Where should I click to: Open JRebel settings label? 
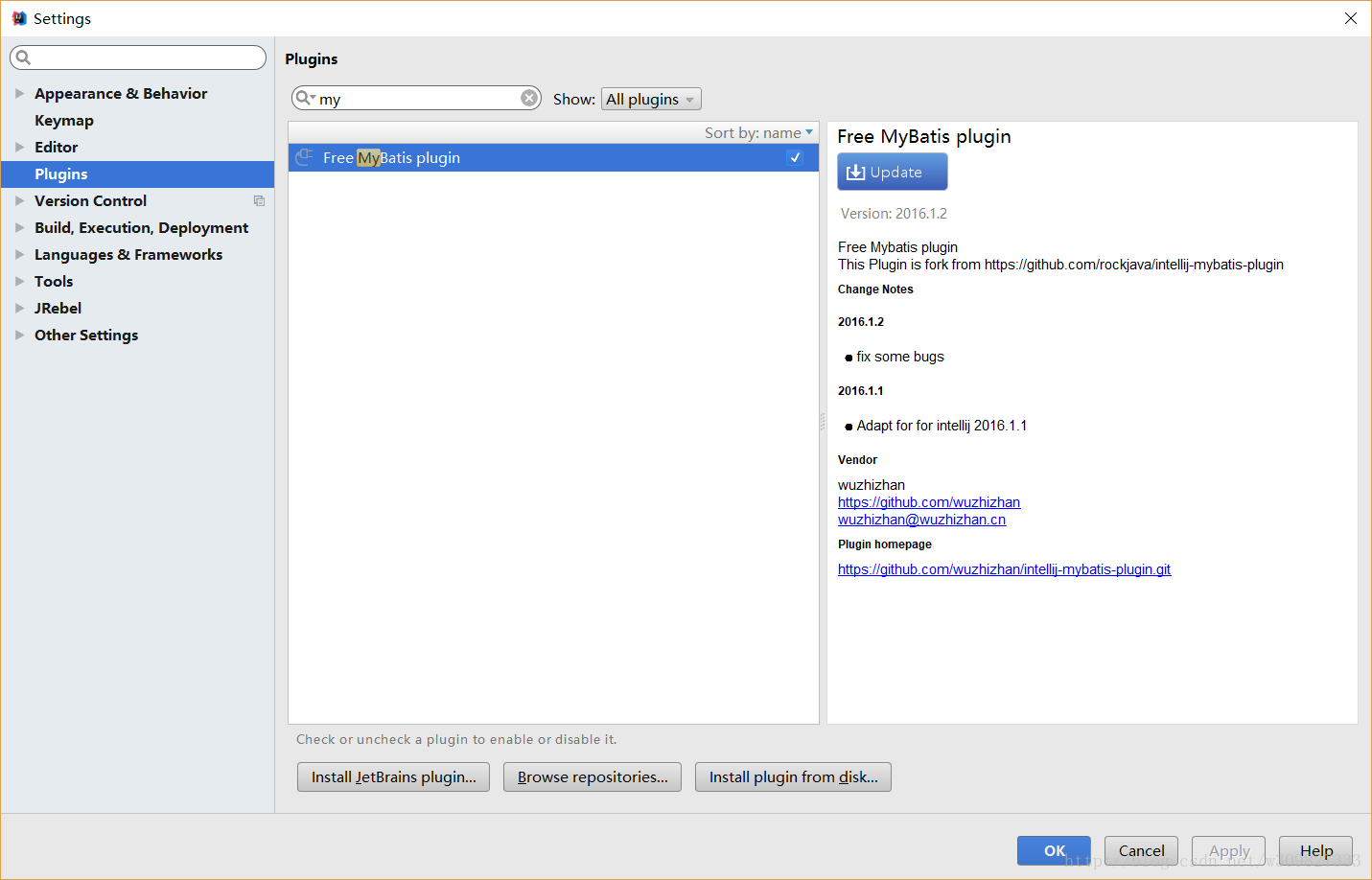click(x=58, y=308)
